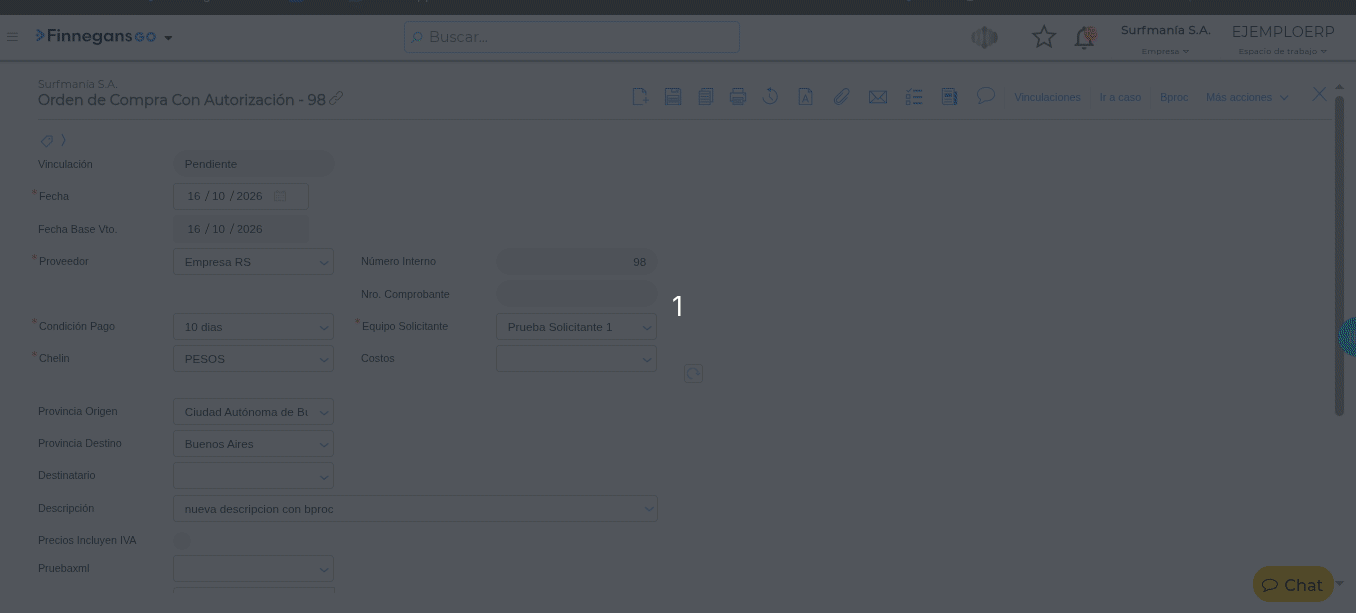Viewport: 1356px width, 613px height.
Task: Toggle Precios Incluyen IVA switch
Action: point(182,540)
